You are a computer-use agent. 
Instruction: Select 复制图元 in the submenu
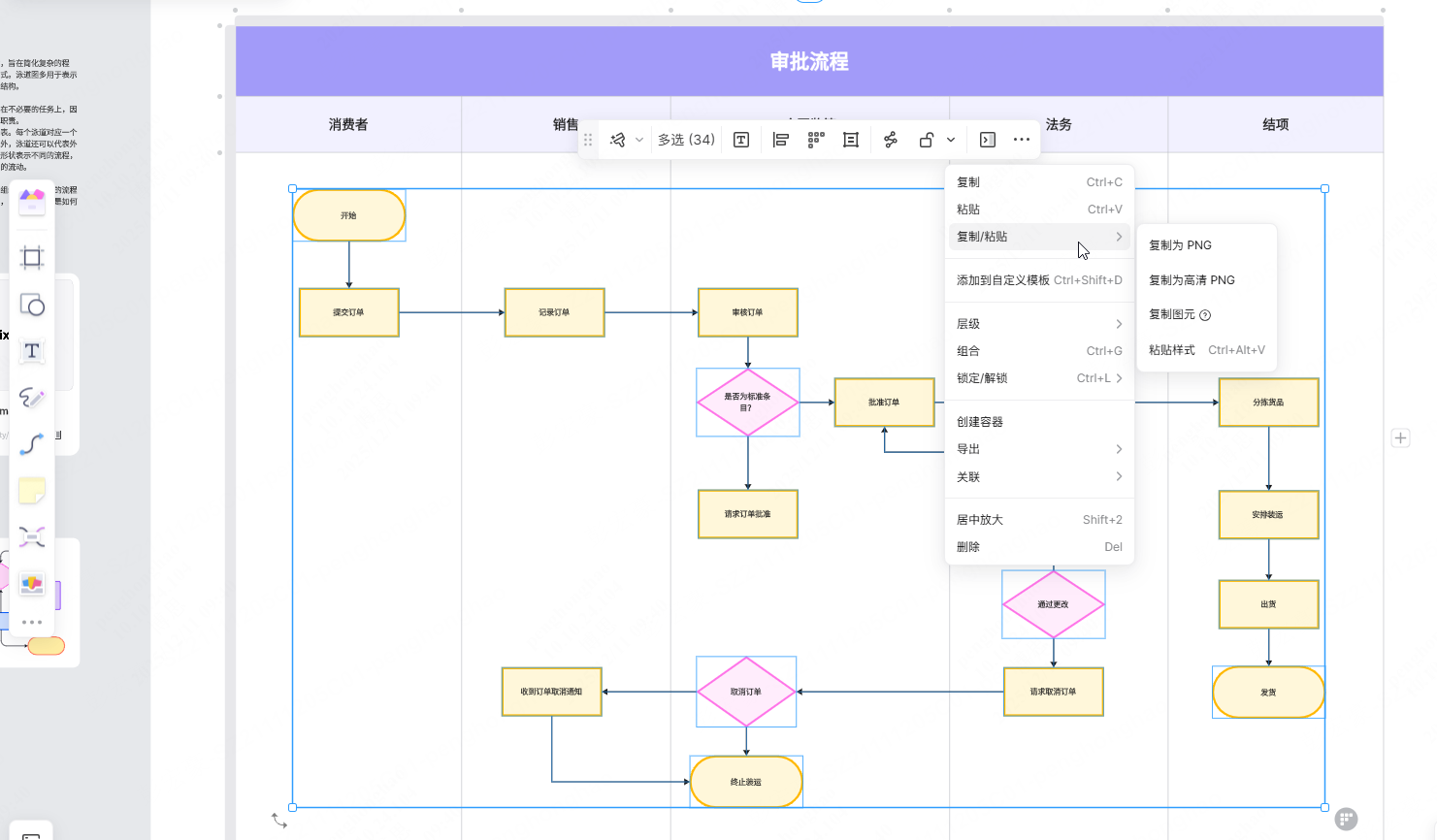pyautogui.click(x=1207, y=315)
